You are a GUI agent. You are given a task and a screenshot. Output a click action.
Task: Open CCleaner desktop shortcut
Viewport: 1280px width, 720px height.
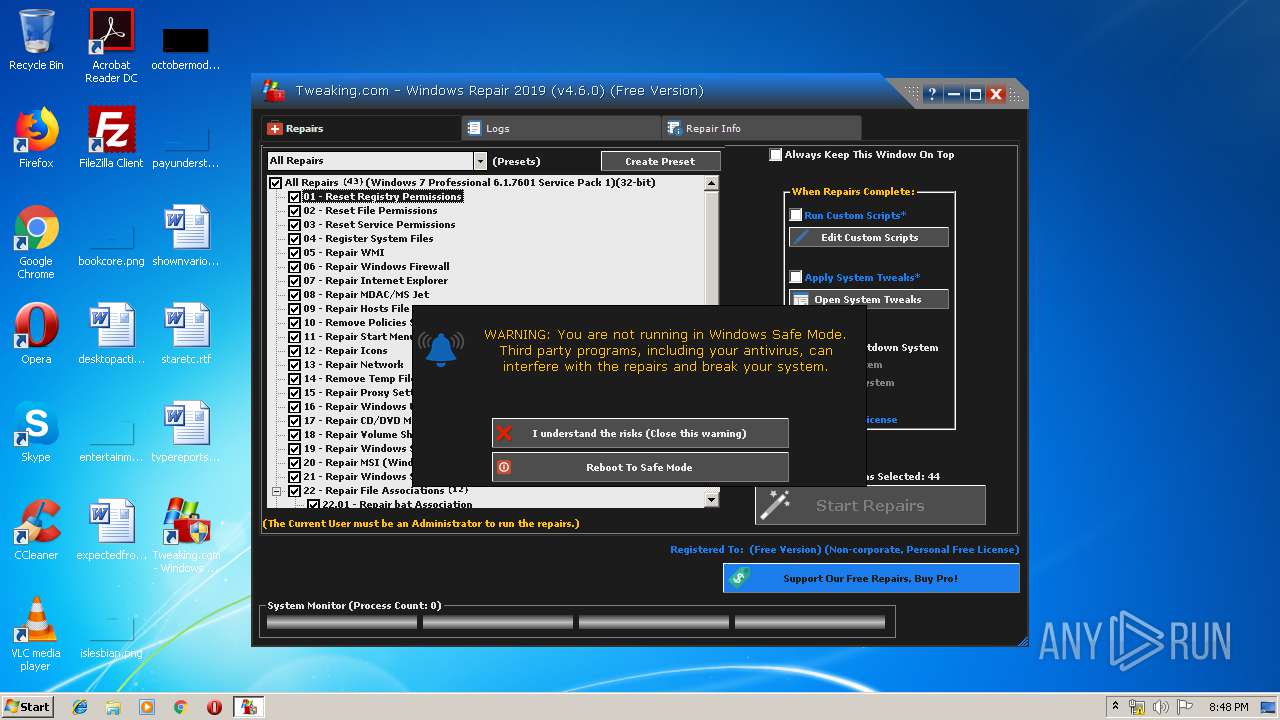36,530
